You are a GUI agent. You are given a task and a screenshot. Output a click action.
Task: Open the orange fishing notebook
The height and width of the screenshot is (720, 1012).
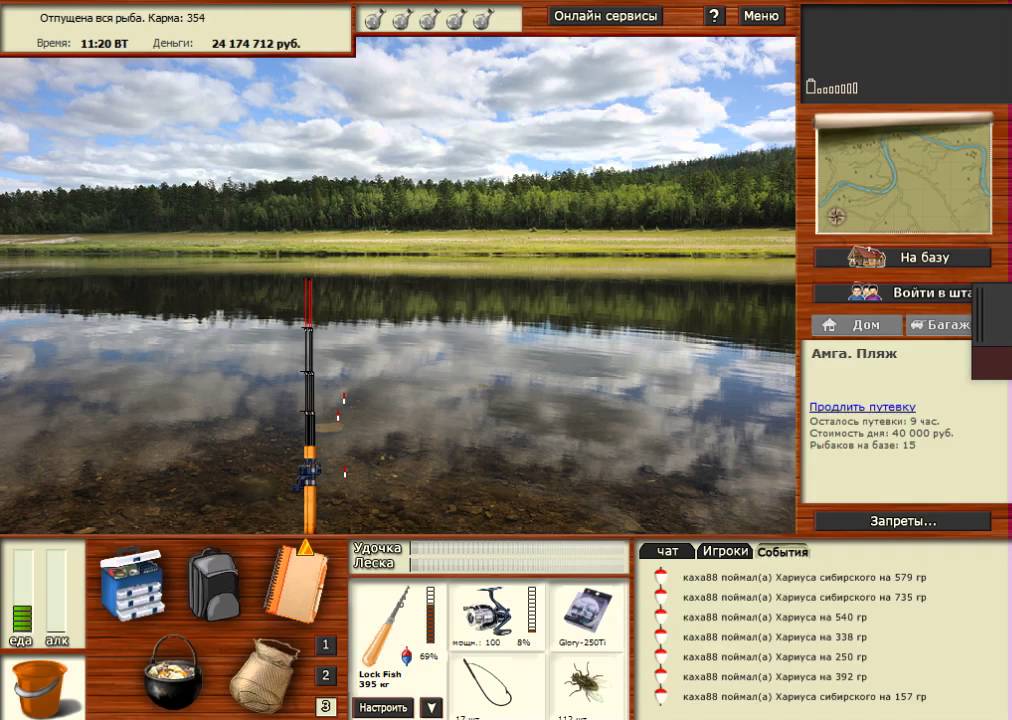point(296,586)
